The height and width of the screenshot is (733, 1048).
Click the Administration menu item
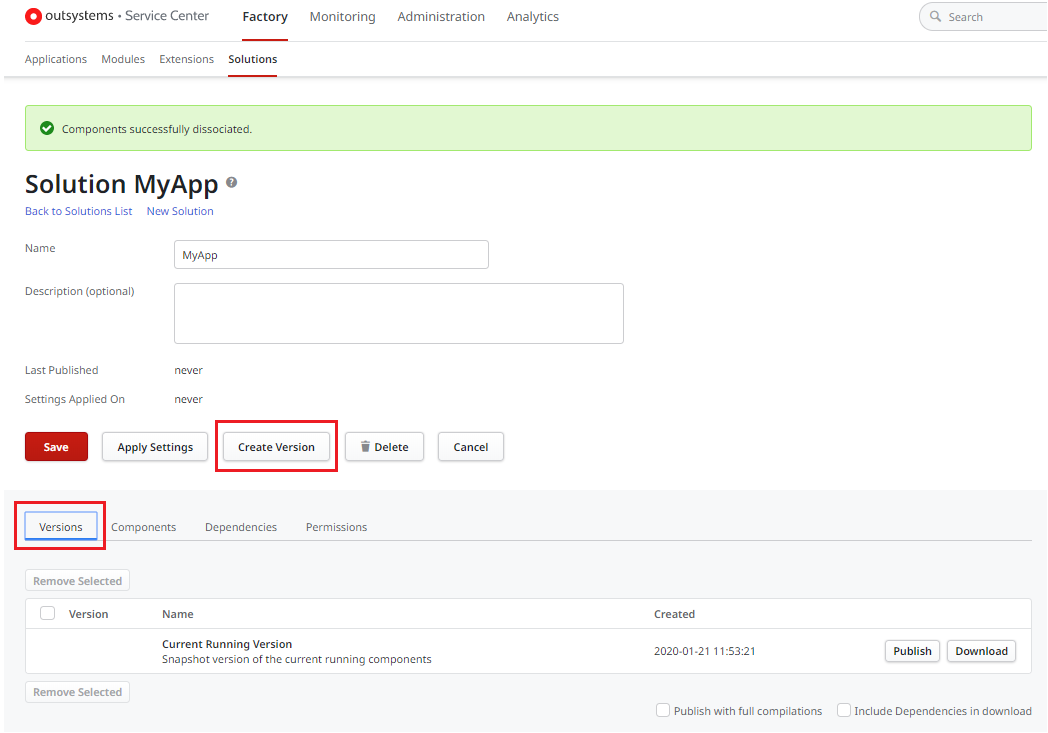point(441,16)
